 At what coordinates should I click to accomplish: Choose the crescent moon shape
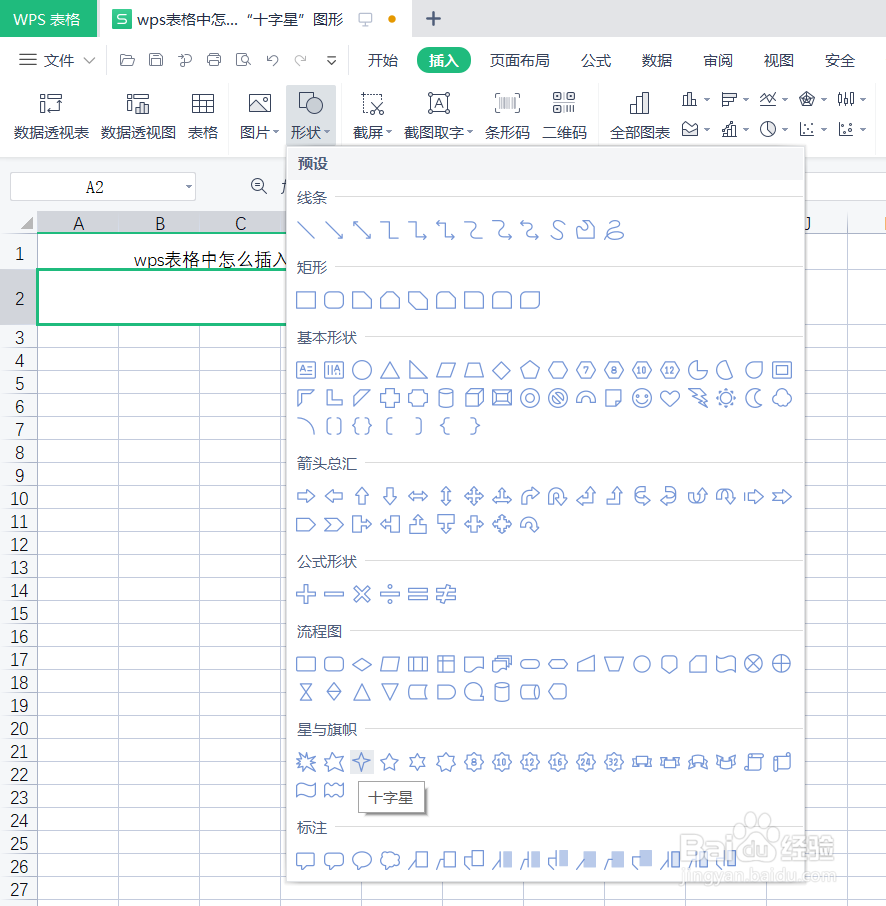pos(754,398)
